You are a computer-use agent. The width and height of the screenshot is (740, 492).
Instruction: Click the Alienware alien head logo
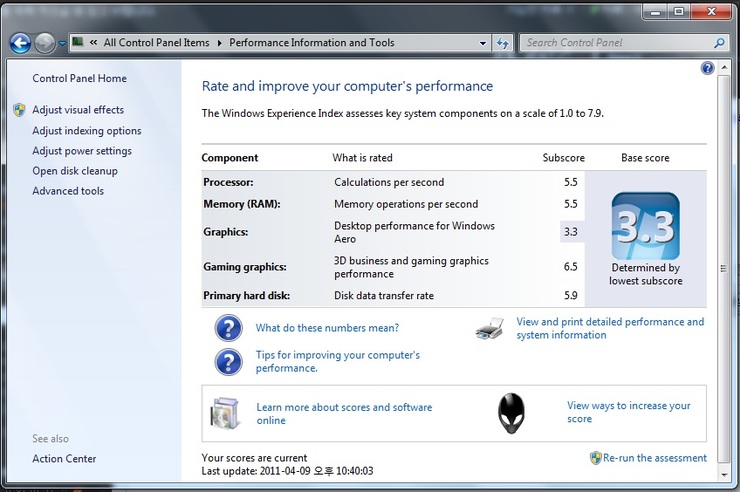click(x=511, y=414)
